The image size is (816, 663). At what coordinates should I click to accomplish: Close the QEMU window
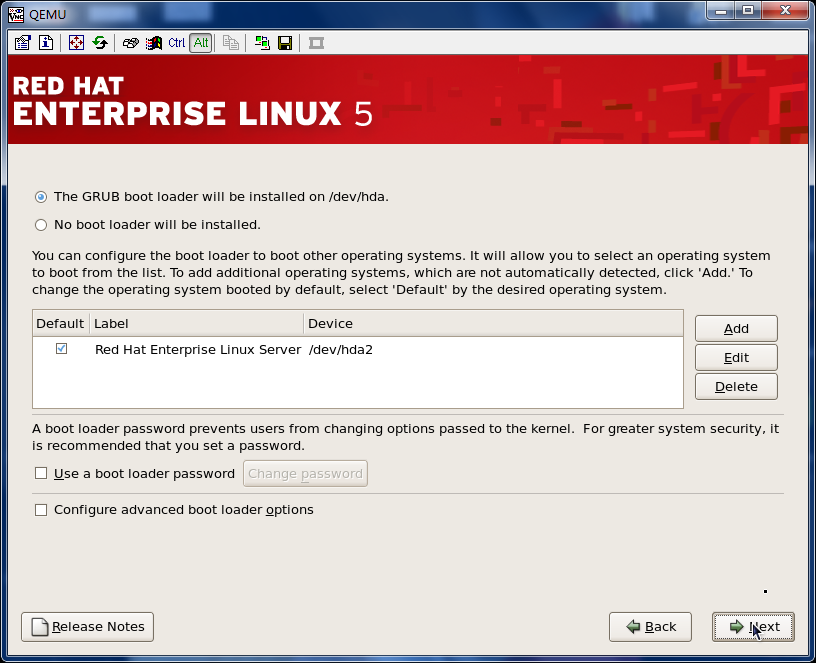pyautogui.click(x=786, y=10)
